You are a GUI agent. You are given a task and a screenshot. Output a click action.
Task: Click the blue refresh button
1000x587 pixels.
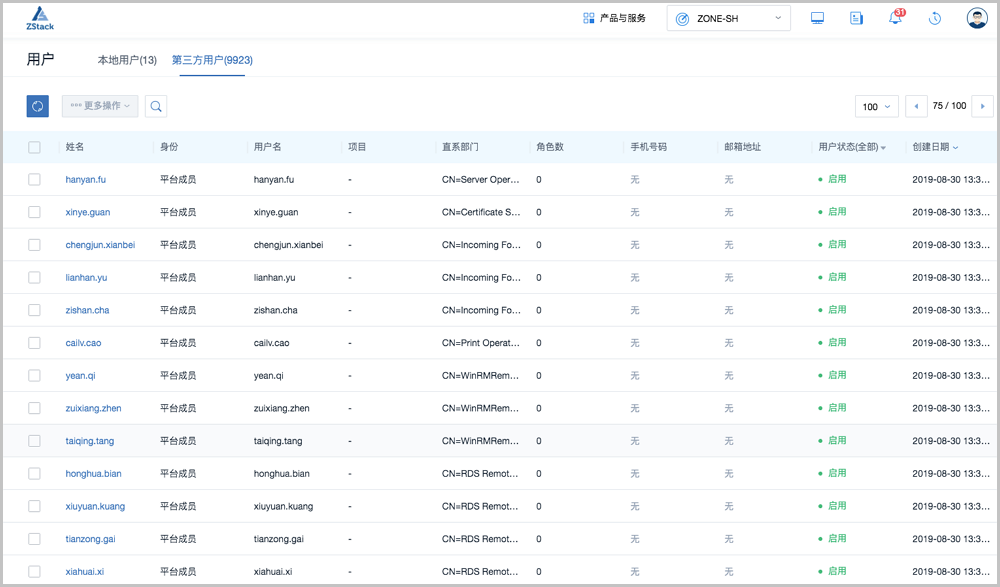pos(37,106)
